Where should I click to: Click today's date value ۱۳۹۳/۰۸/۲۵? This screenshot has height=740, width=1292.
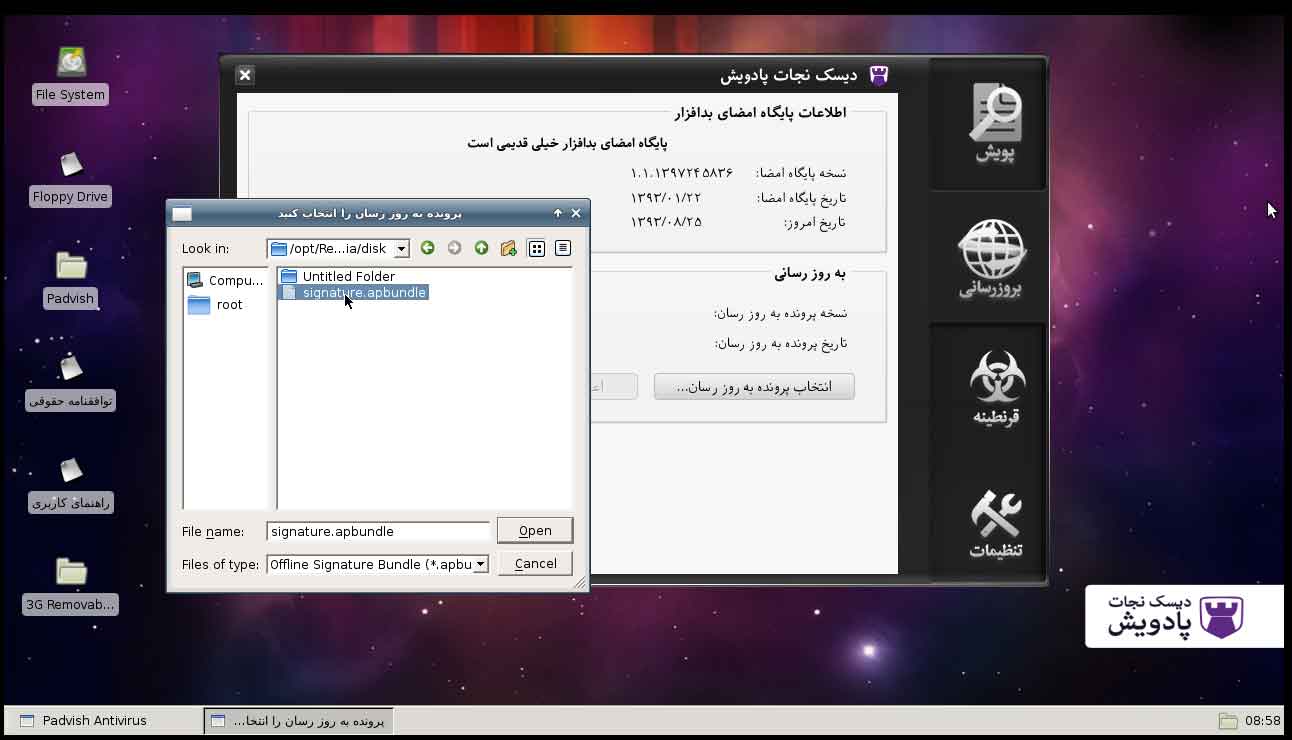pos(666,221)
